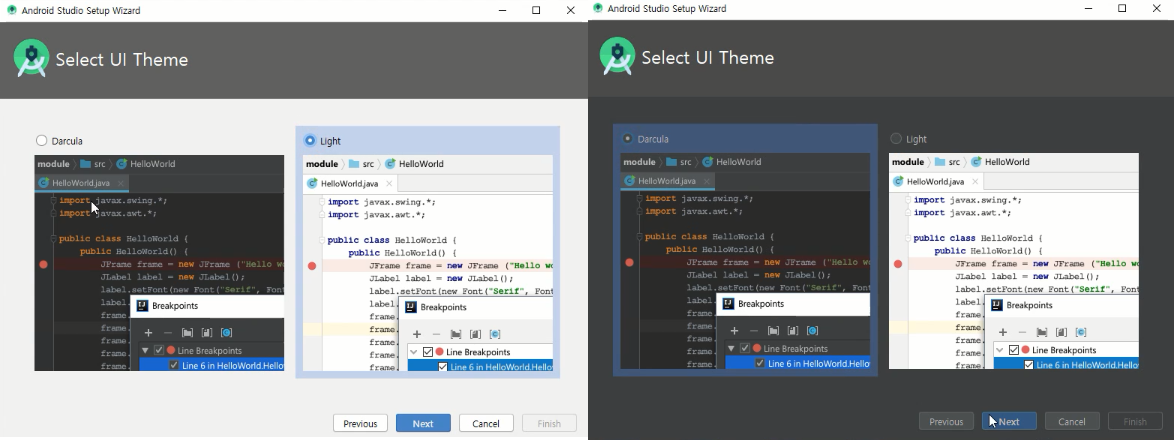The width and height of the screenshot is (1174, 440).
Task: Click the title bar app icon of the left window
Action: (11, 10)
